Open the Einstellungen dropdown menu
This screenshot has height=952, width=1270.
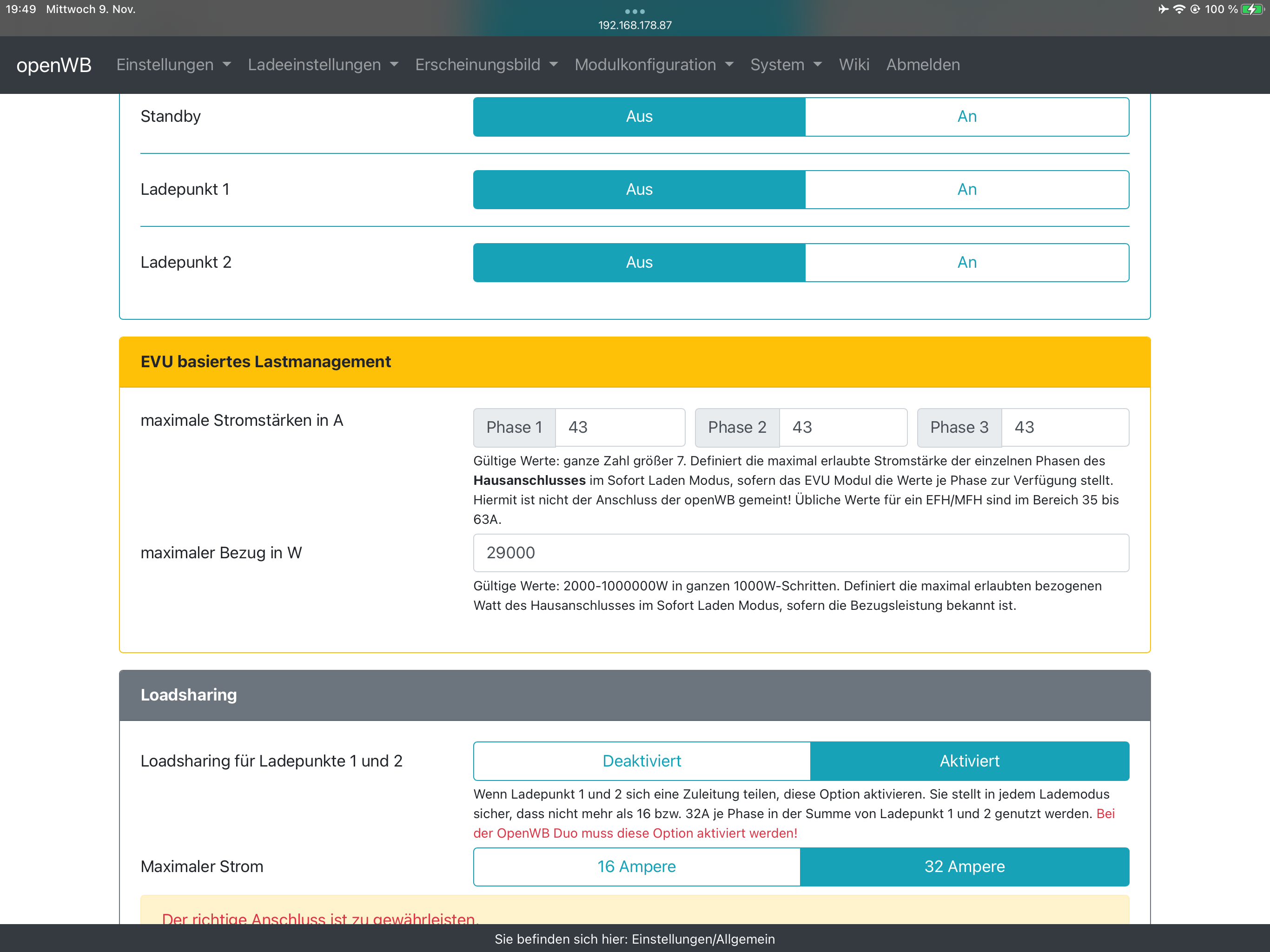point(173,65)
